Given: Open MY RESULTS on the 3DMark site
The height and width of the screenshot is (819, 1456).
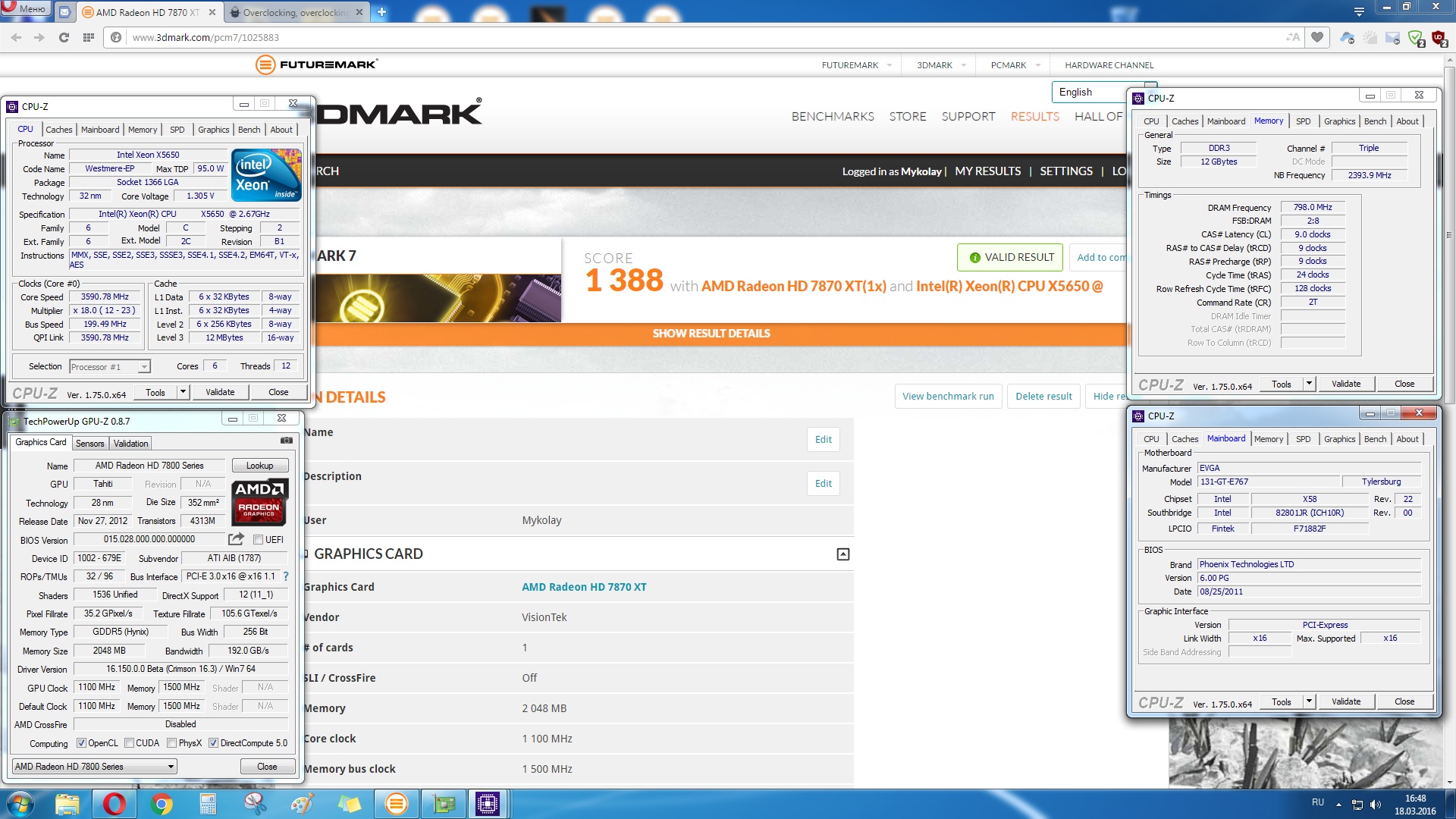Looking at the screenshot, I should pos(987,171).
